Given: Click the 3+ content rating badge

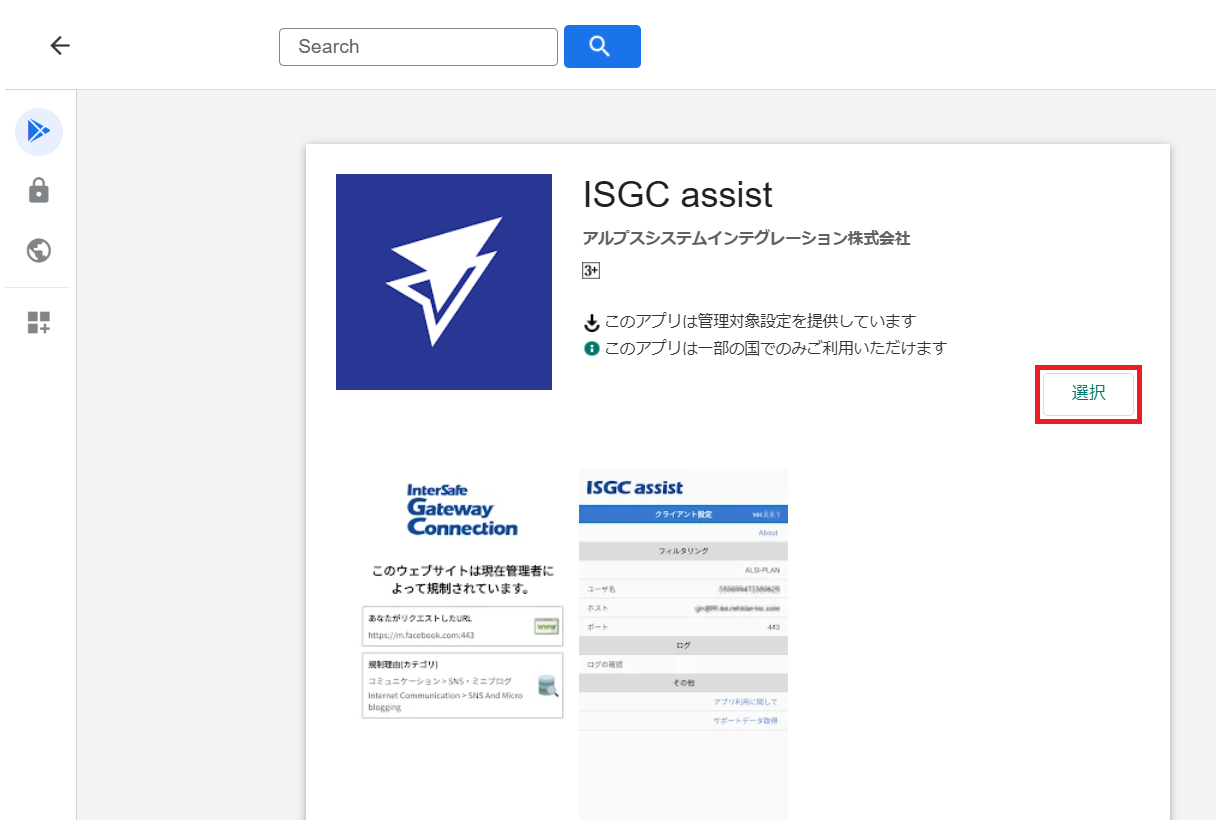Looking at the screenshot, I should [591, 270].
